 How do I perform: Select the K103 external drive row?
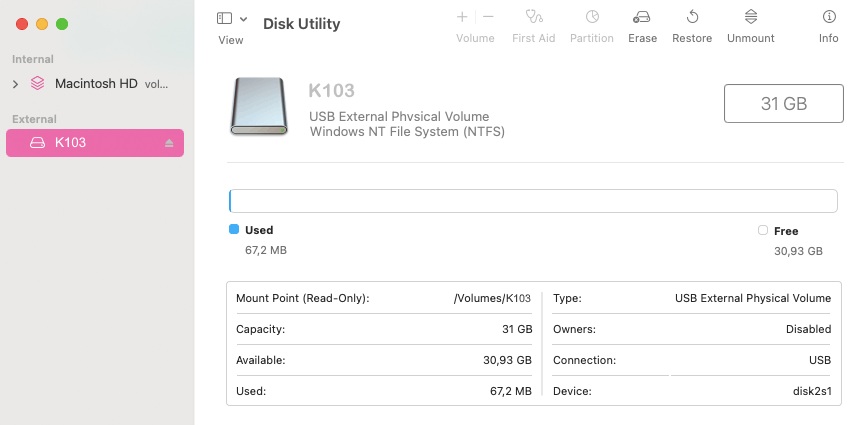point(95,143)
